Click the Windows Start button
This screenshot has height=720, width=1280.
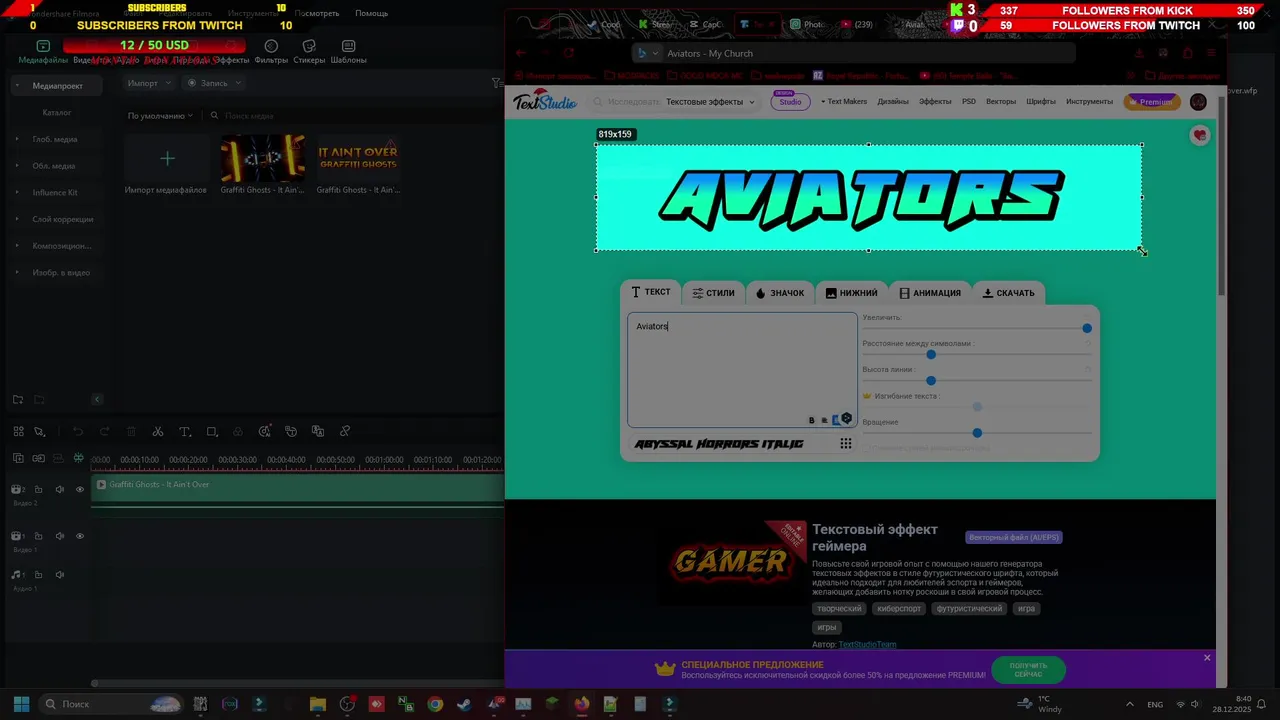pyautogui.click(x=21, y=704)
